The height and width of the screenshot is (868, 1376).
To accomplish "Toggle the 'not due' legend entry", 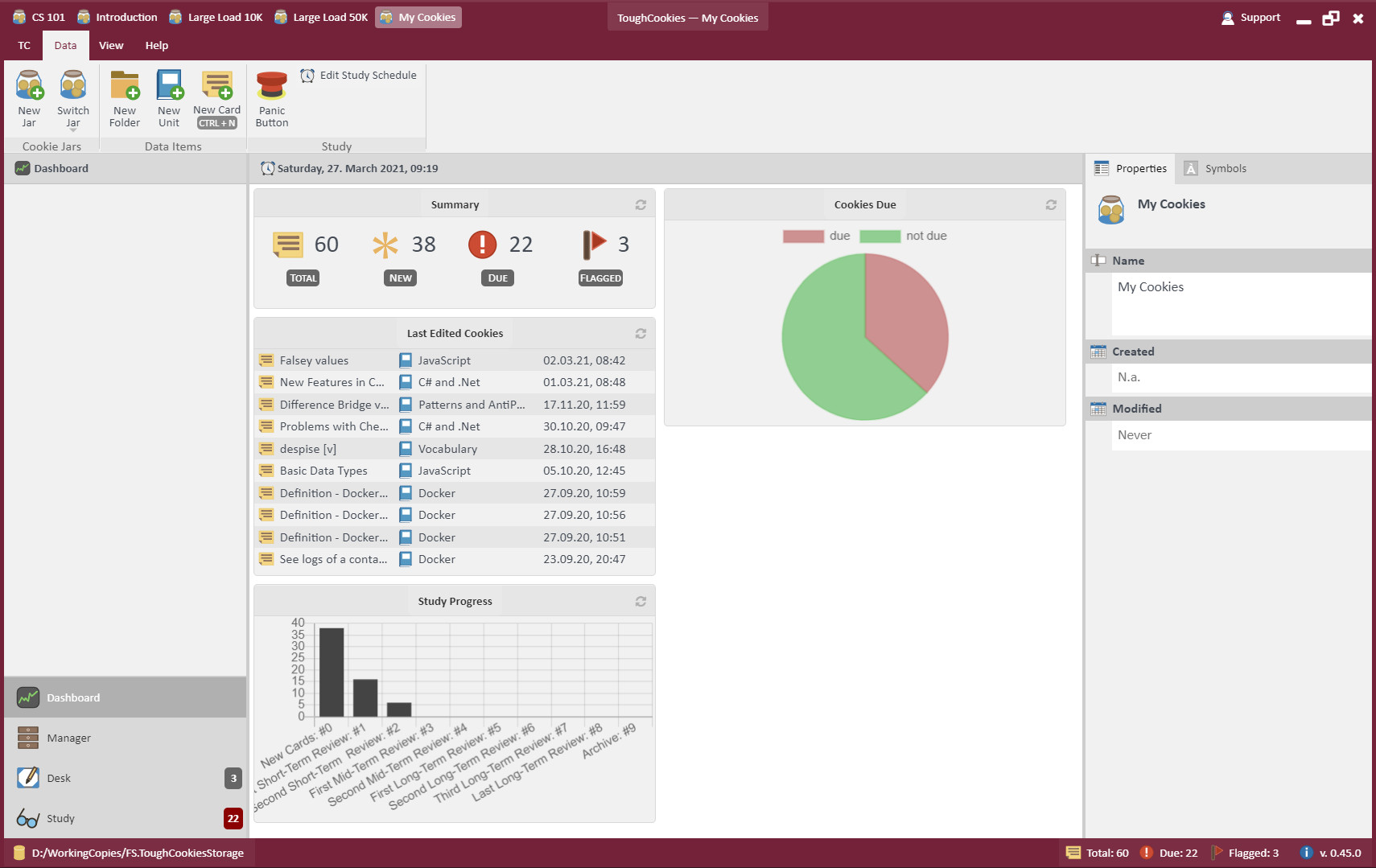I will pos(903,236).
